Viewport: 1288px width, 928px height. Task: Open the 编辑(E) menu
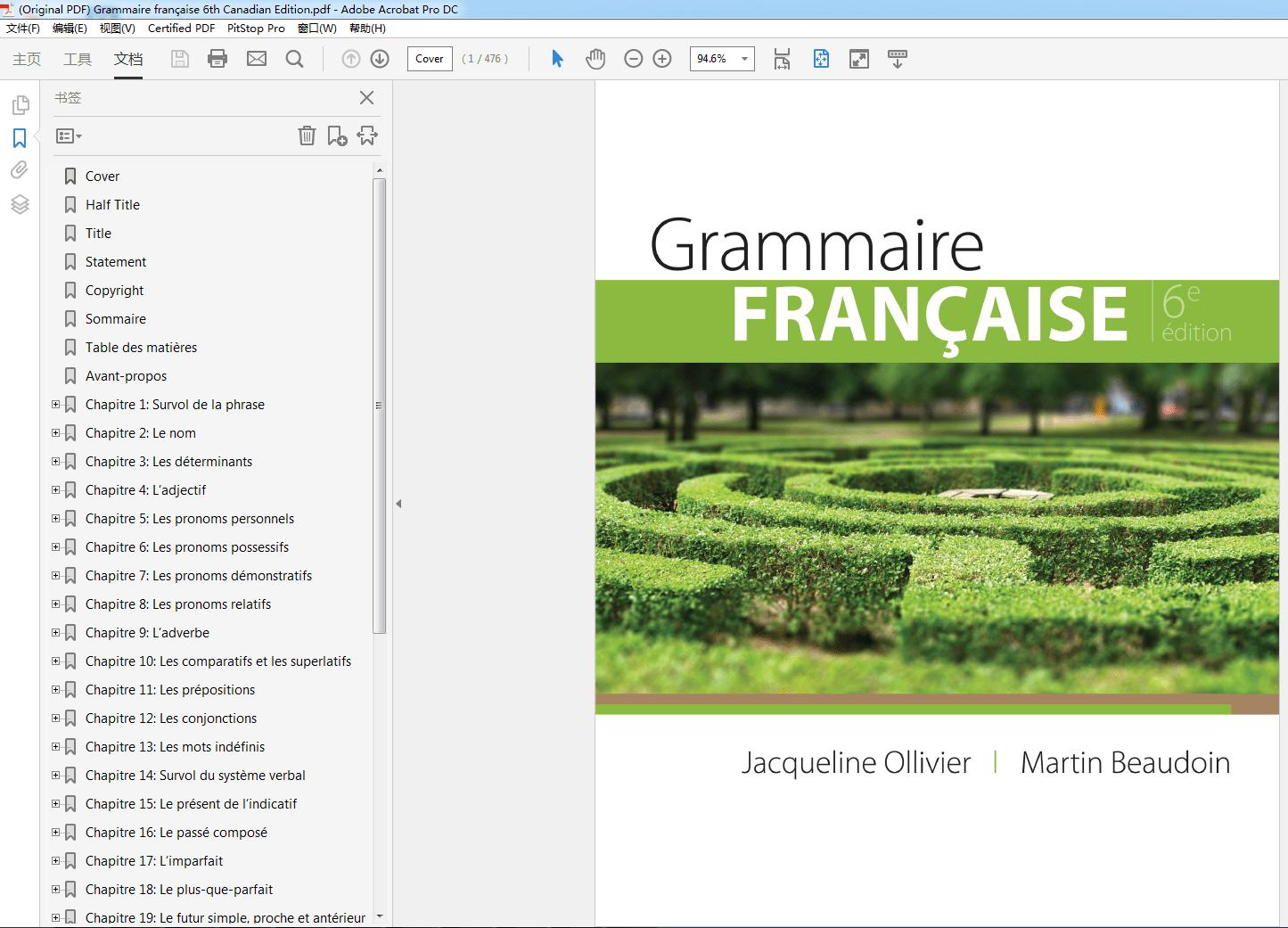coord(70,29)
